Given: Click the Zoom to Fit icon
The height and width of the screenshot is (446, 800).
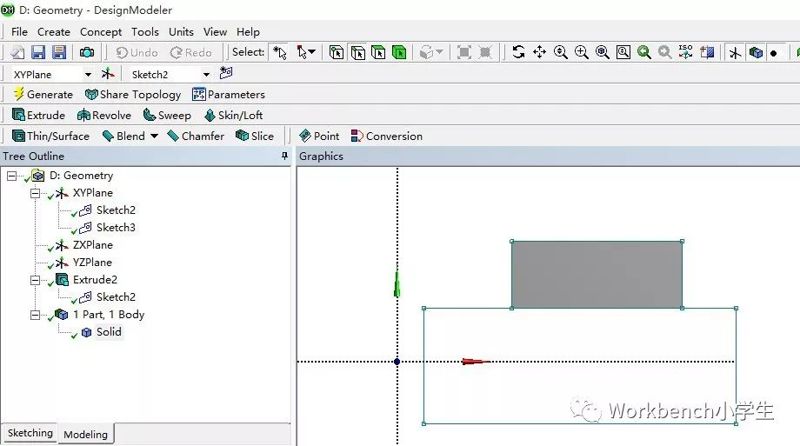Looking at the screenshot, I should (x=603, y=52).
